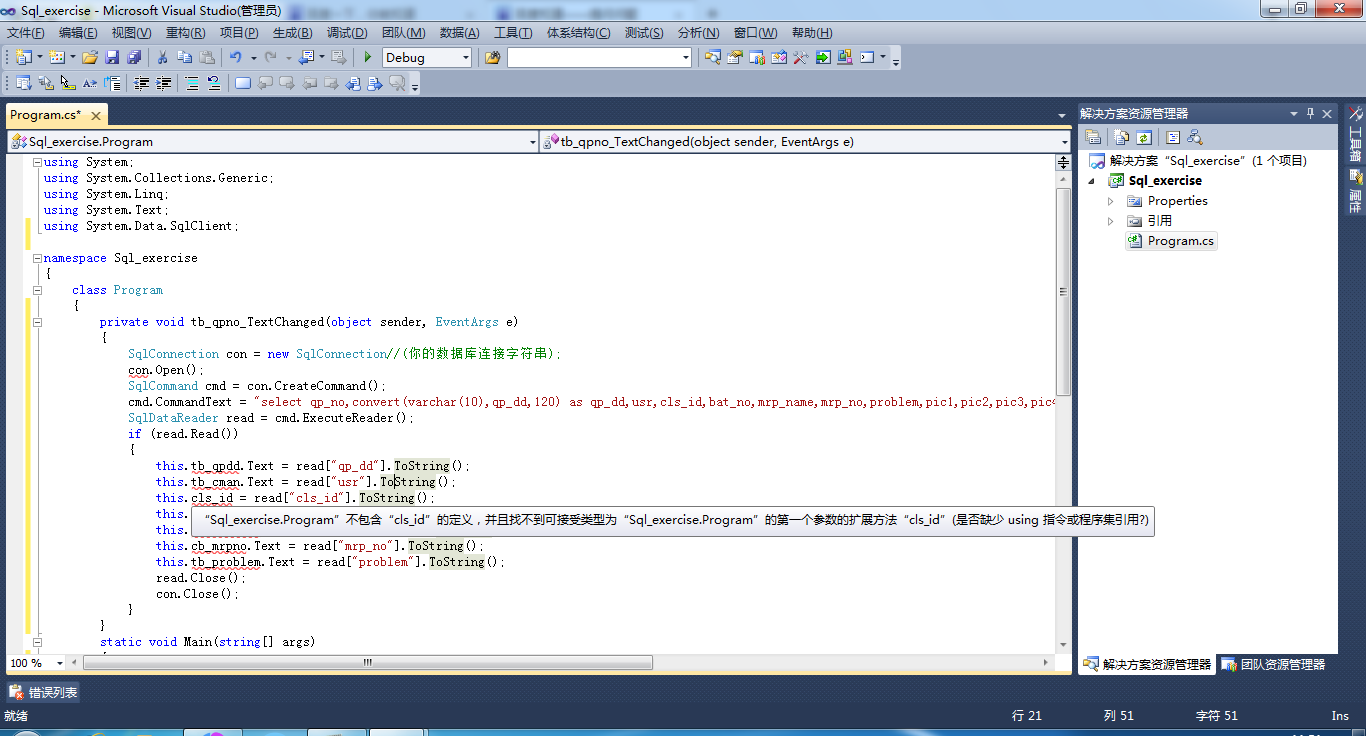This screenshot has width=1366, height=736.
Task: Open the Debug configuration dropdown
Action: point(466,58)
